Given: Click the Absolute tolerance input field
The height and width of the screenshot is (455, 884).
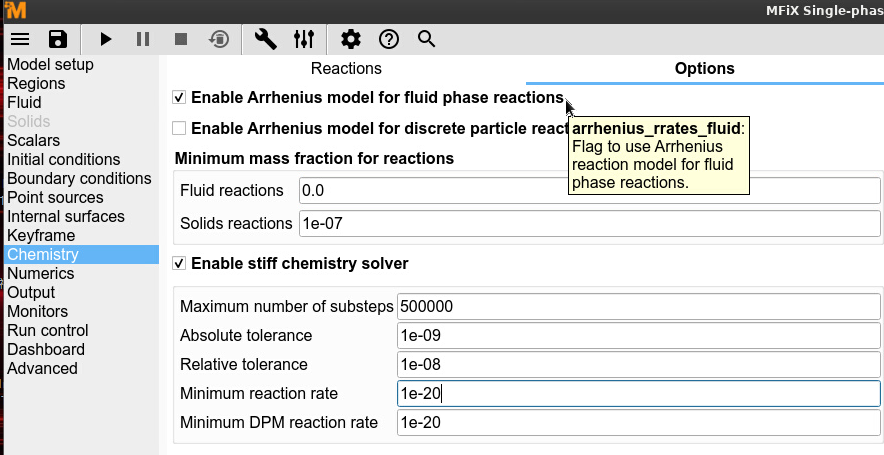Looking at the screenshot, I should pyautogui.click(x=638, y=335).
